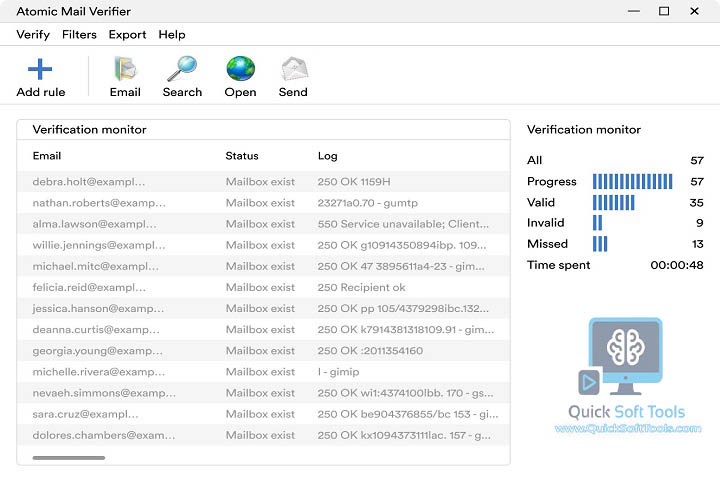Click the All count label

click(534, 160)
